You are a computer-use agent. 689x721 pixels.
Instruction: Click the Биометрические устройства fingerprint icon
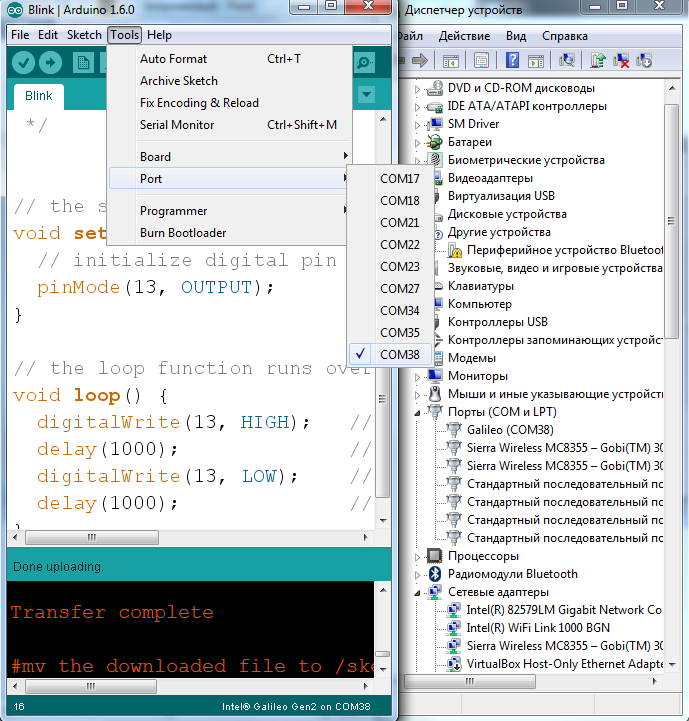pos(435,160)
